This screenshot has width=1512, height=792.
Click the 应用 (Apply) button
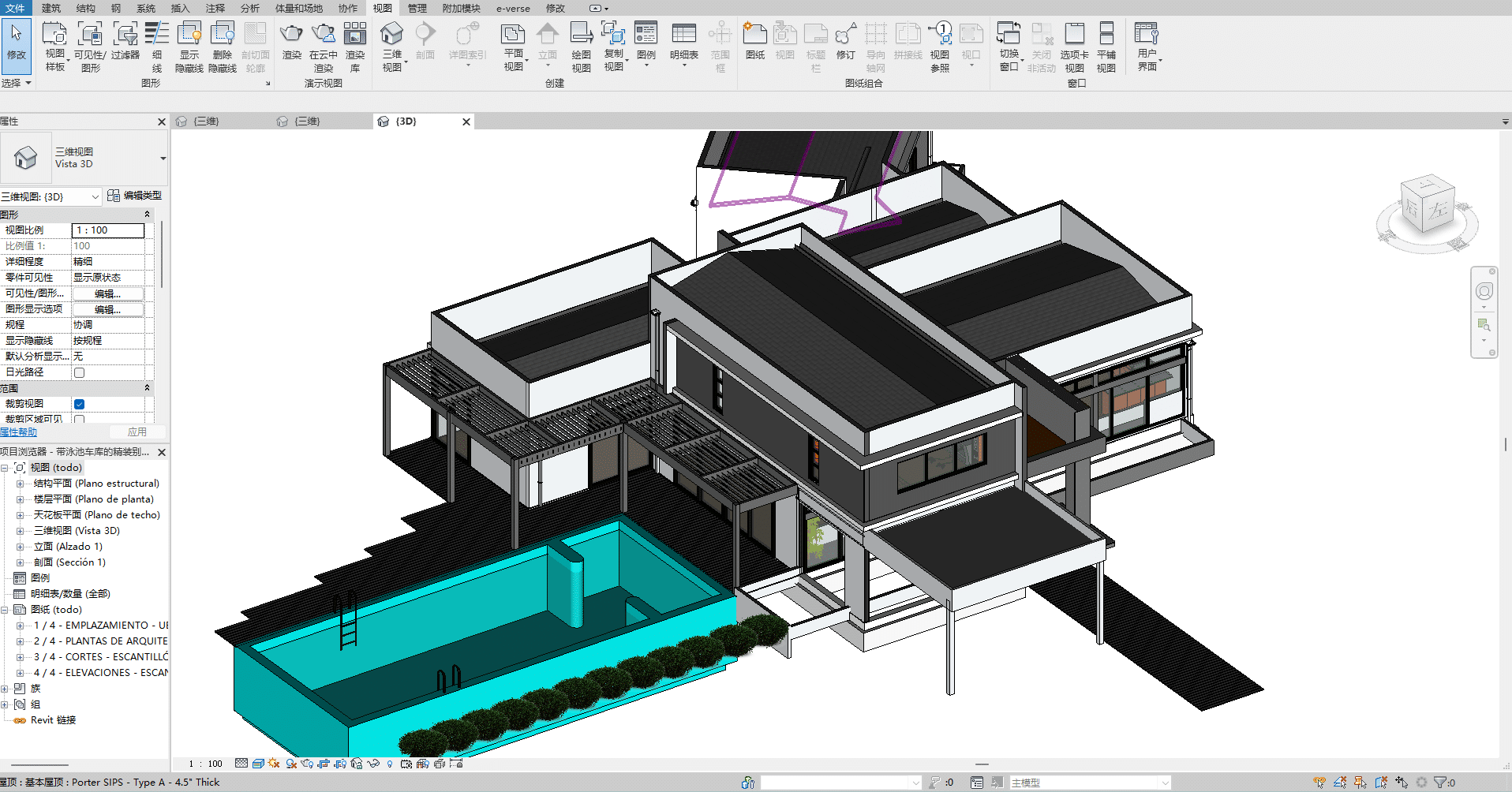[137, 432]
